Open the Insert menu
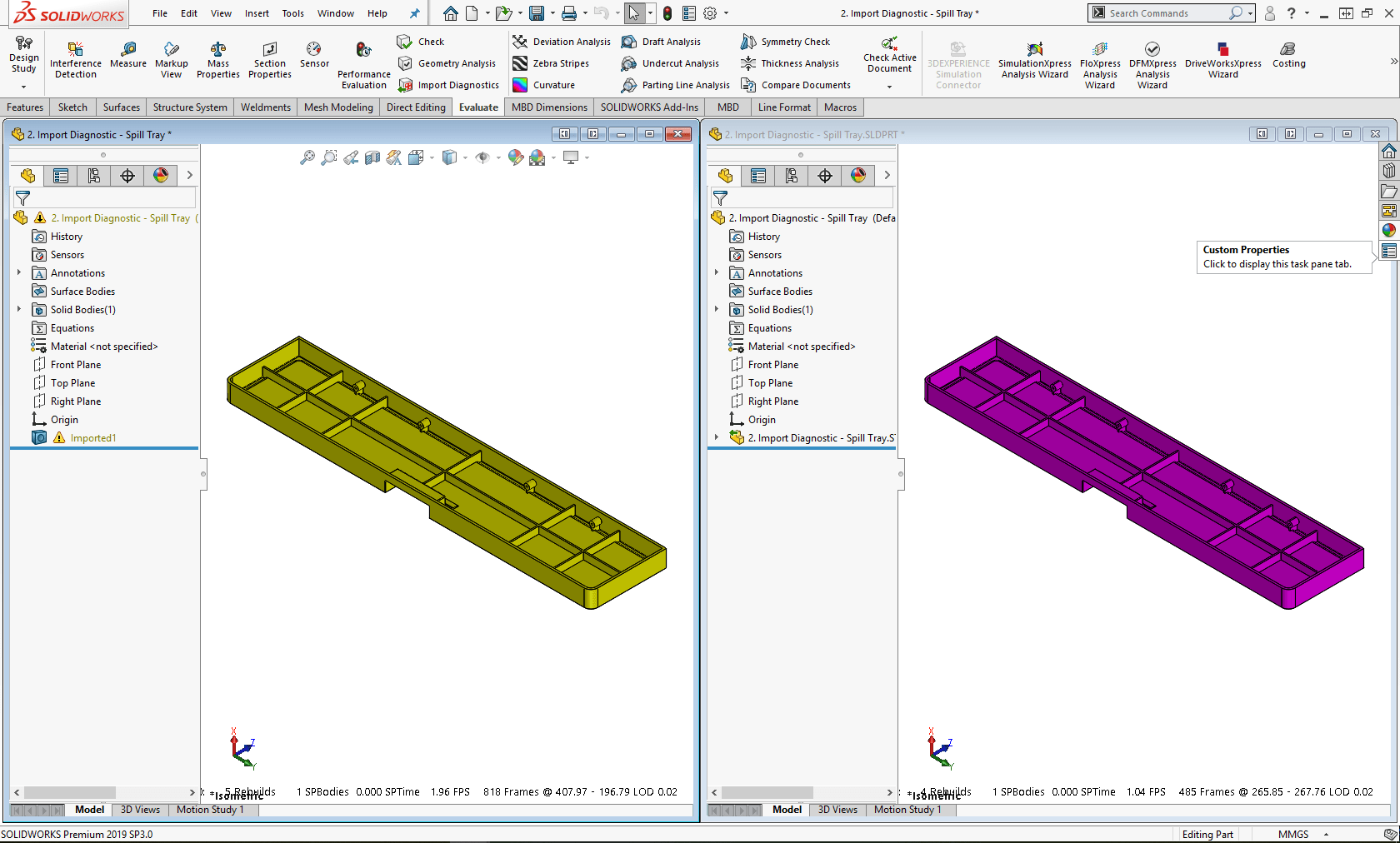 click(257, 13)
